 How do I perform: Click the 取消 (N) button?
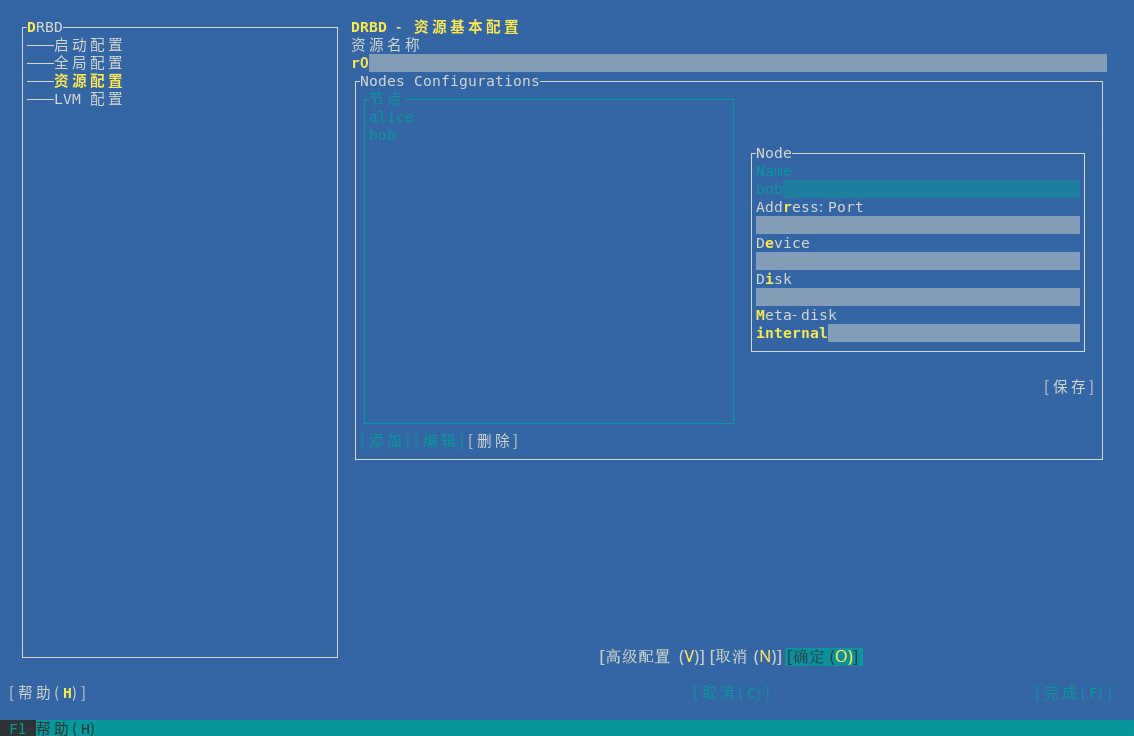[x=746, y=656]
